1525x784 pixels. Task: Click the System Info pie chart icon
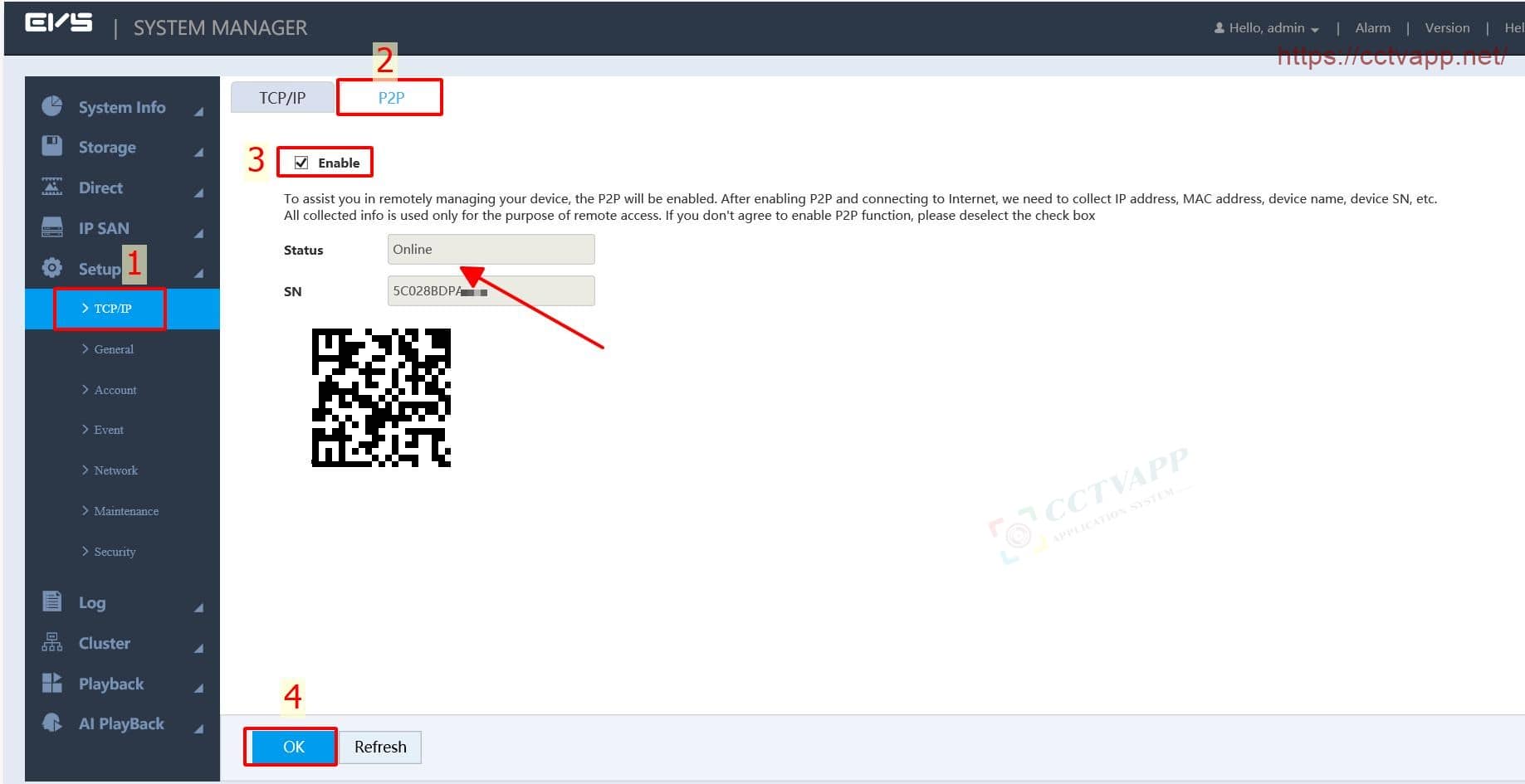click(x=51, y=106)
